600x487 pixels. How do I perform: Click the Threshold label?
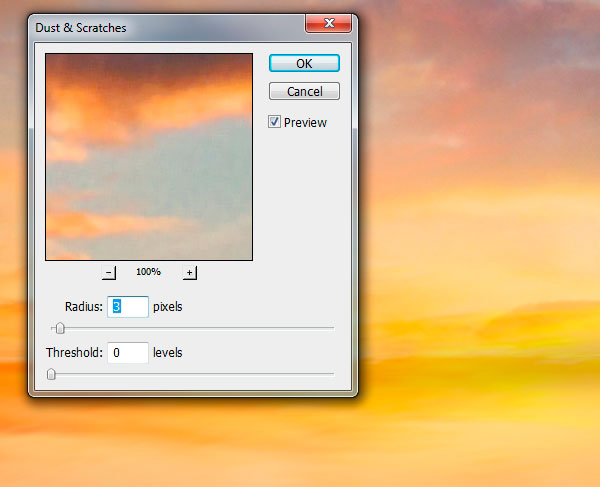point(74,353)
